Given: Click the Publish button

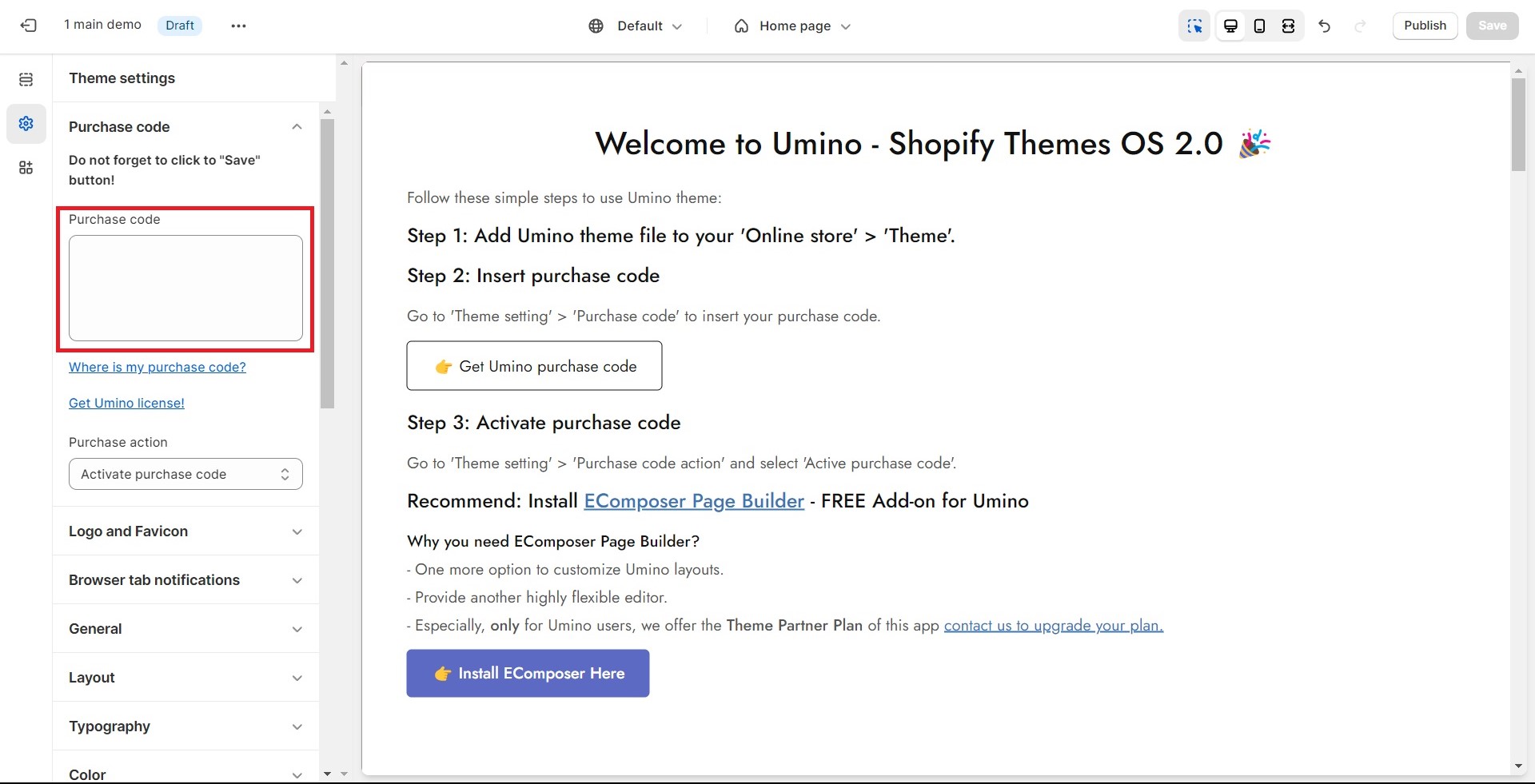Looking at the screenshot, I should (x=1425, y=26).
